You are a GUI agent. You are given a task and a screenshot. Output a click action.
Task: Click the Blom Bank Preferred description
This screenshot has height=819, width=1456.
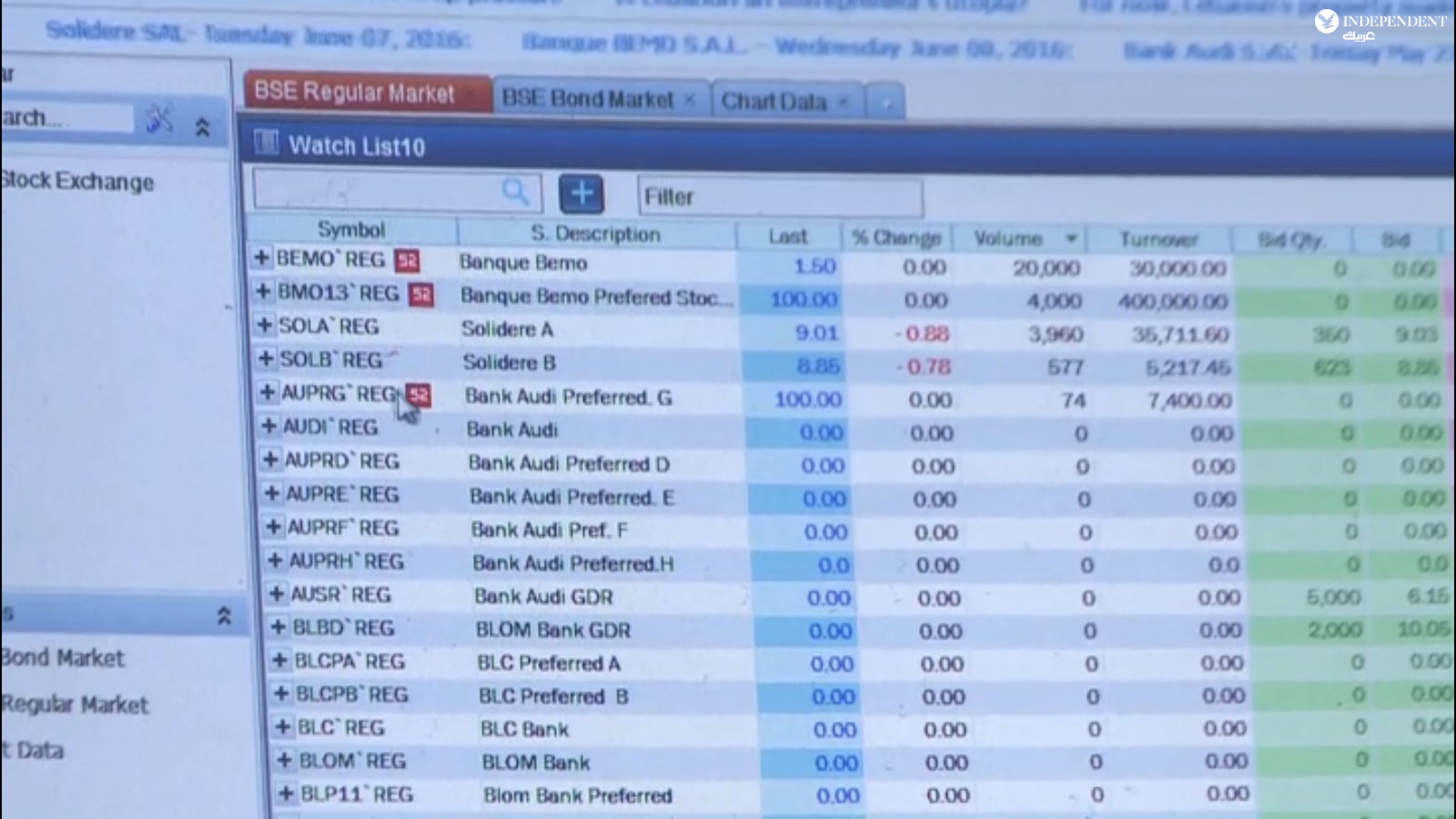coord(578,795)
